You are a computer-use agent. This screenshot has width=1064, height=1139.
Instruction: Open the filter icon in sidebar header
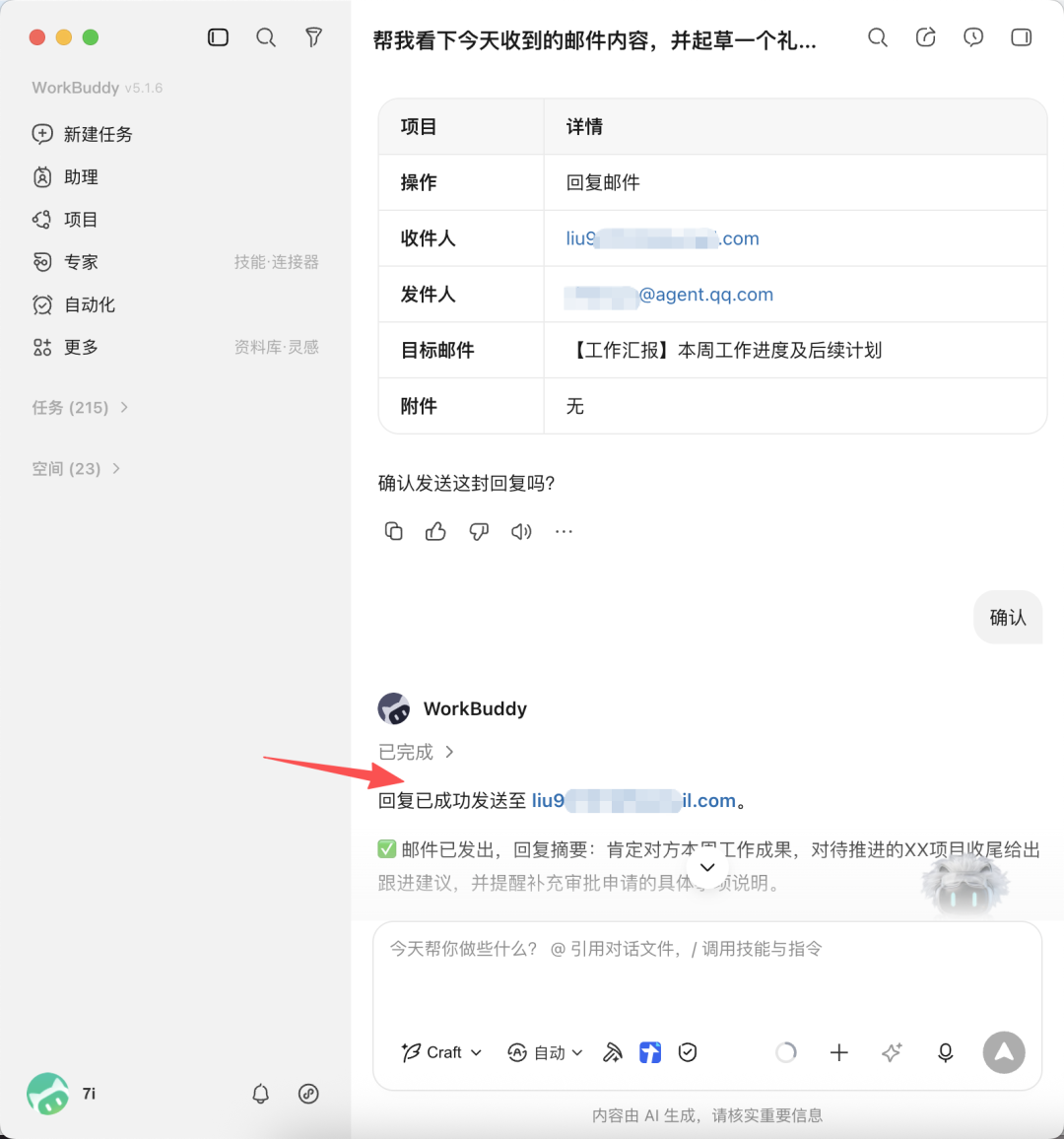coord(313,37)
